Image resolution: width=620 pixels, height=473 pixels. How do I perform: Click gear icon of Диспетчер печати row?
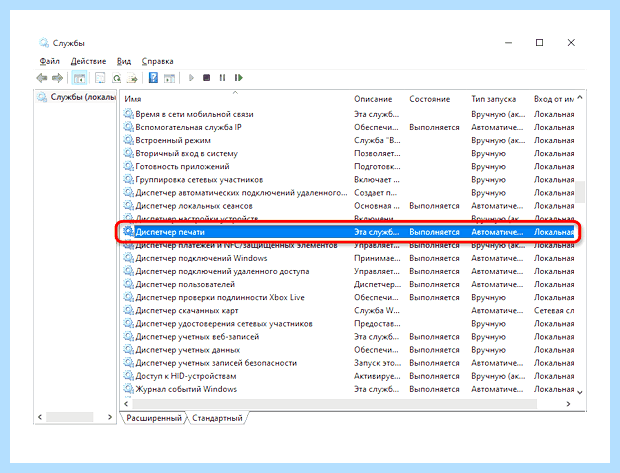click(x=129, y=231)
